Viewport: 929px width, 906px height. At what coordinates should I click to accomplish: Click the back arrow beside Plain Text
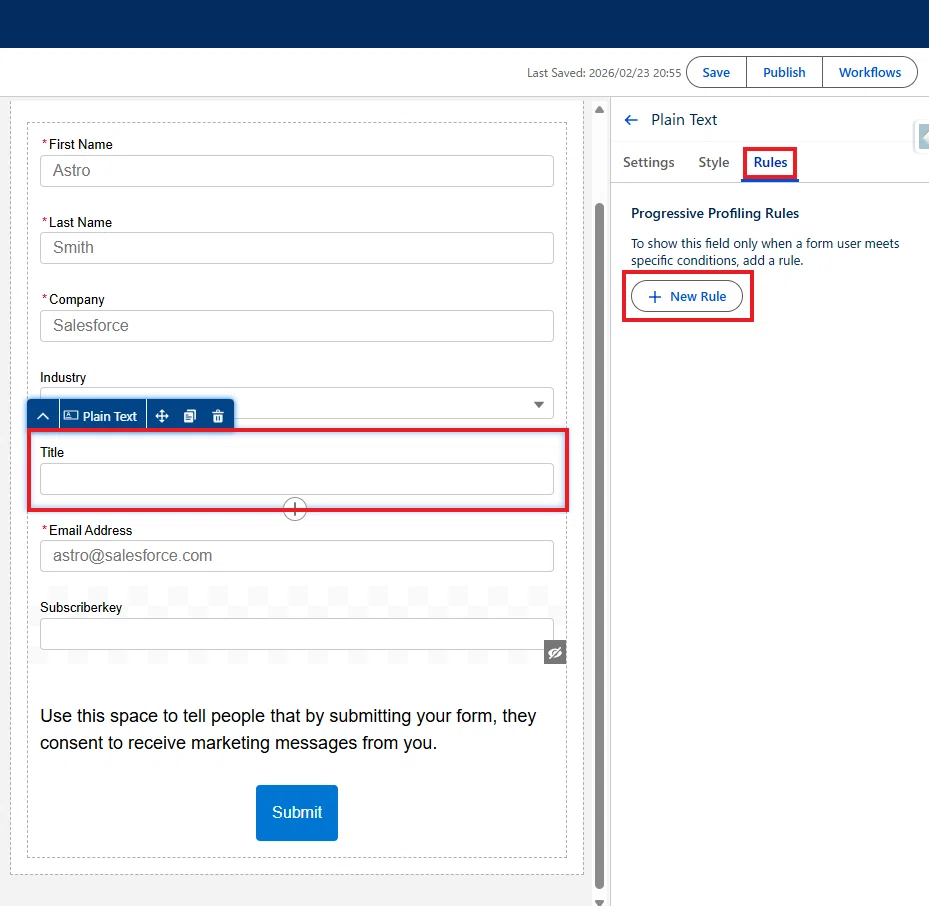click(x=631, y=120)
